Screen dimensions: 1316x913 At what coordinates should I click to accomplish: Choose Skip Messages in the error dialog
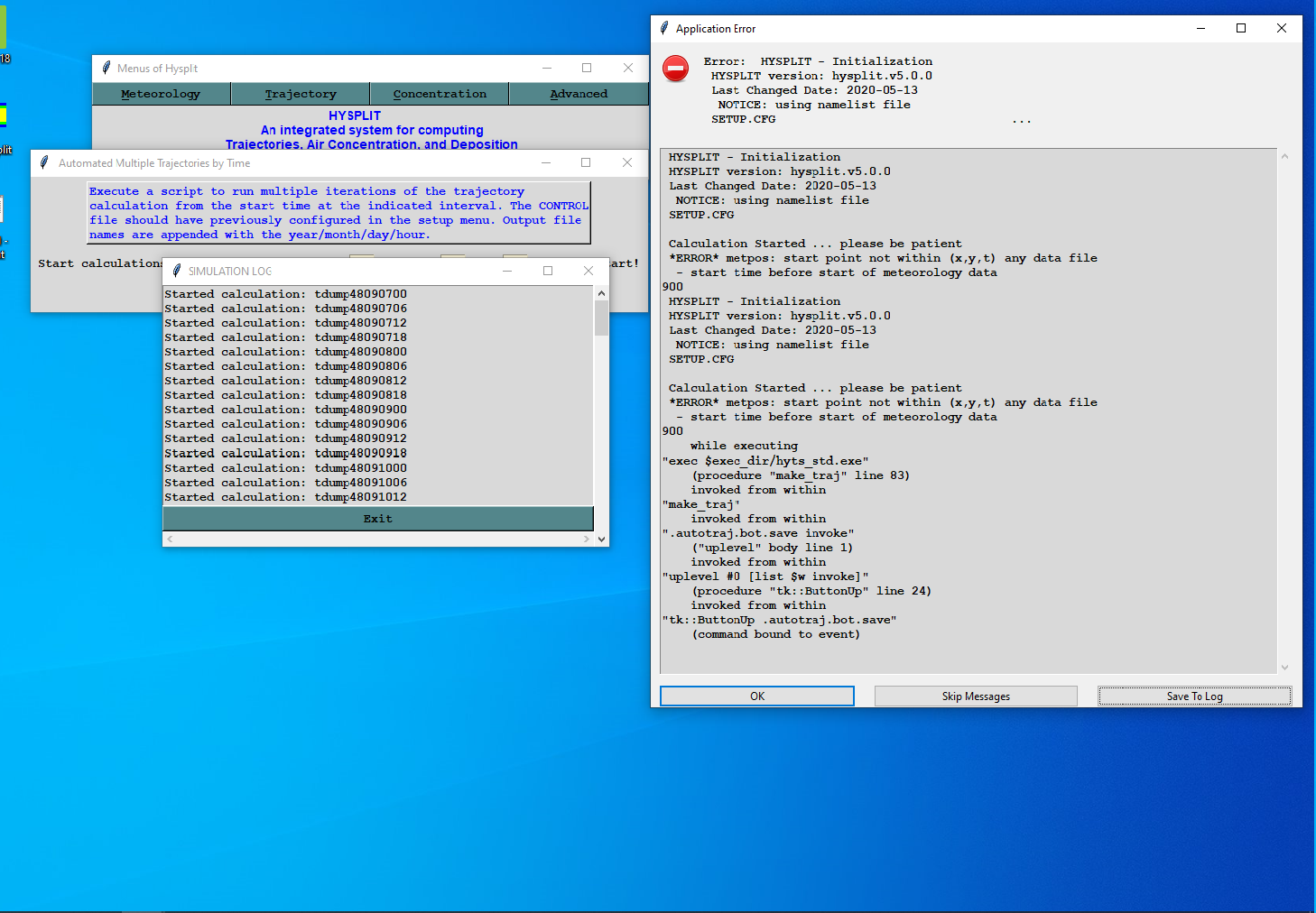click(976, 696)
